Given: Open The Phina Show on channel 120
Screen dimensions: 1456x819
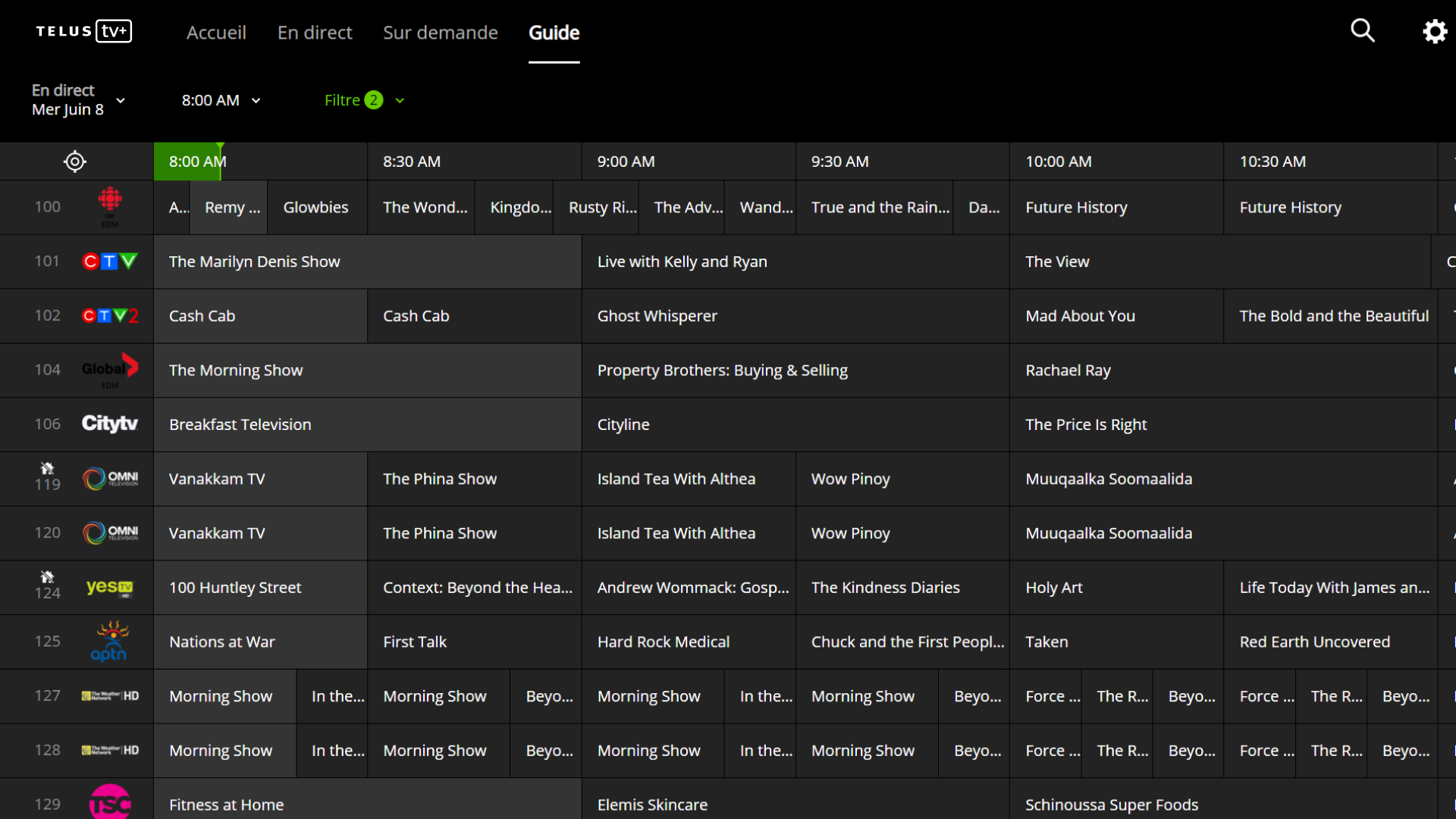Looking at the screenshot, I should click(474, 533).
